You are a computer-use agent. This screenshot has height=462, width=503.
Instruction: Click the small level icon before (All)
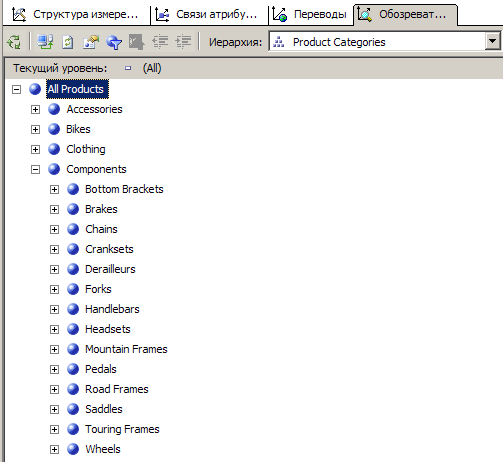click(x=128, y=68)
